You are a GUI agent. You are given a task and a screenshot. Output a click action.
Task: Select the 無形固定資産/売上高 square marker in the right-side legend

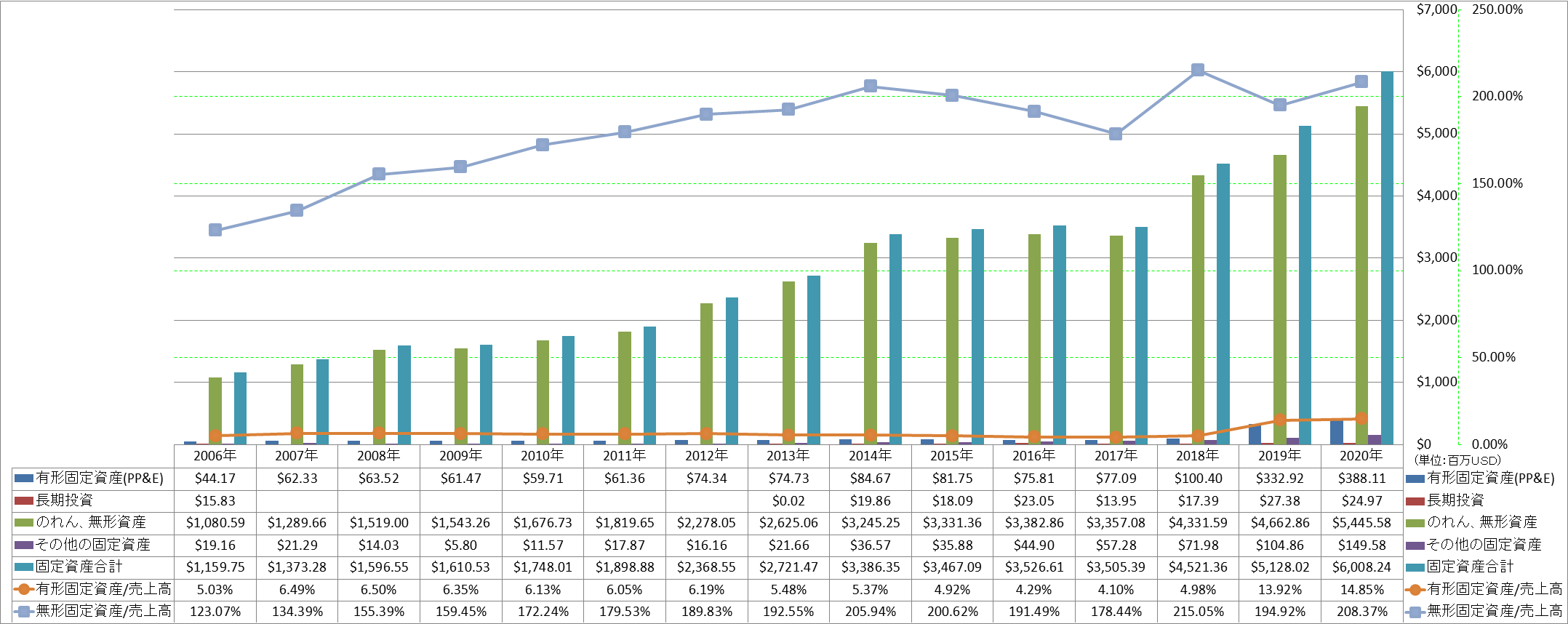click(x=1415, y=612)
